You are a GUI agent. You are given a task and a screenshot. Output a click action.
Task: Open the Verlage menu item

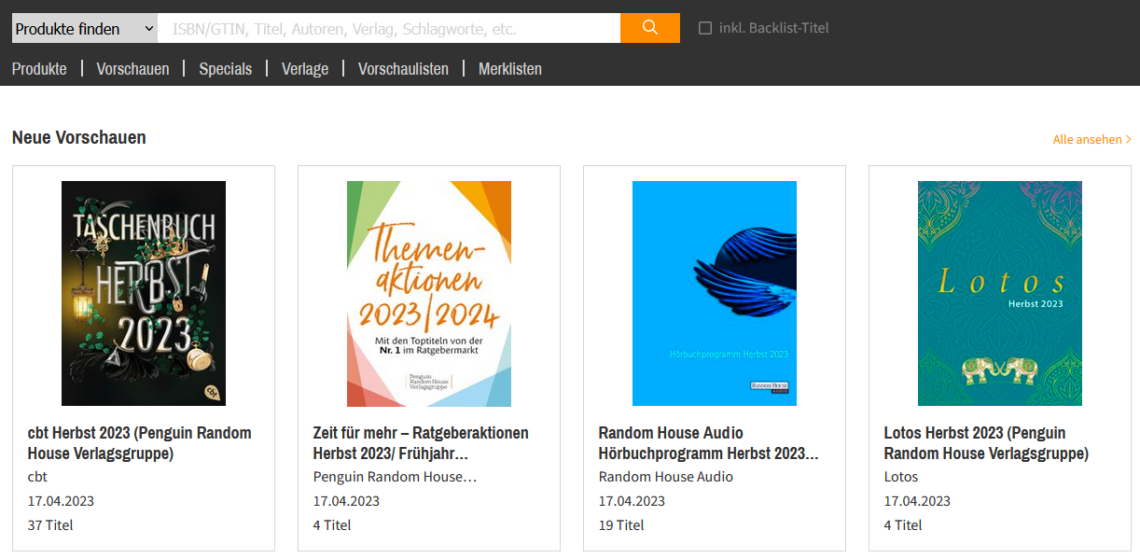point(305,69)
